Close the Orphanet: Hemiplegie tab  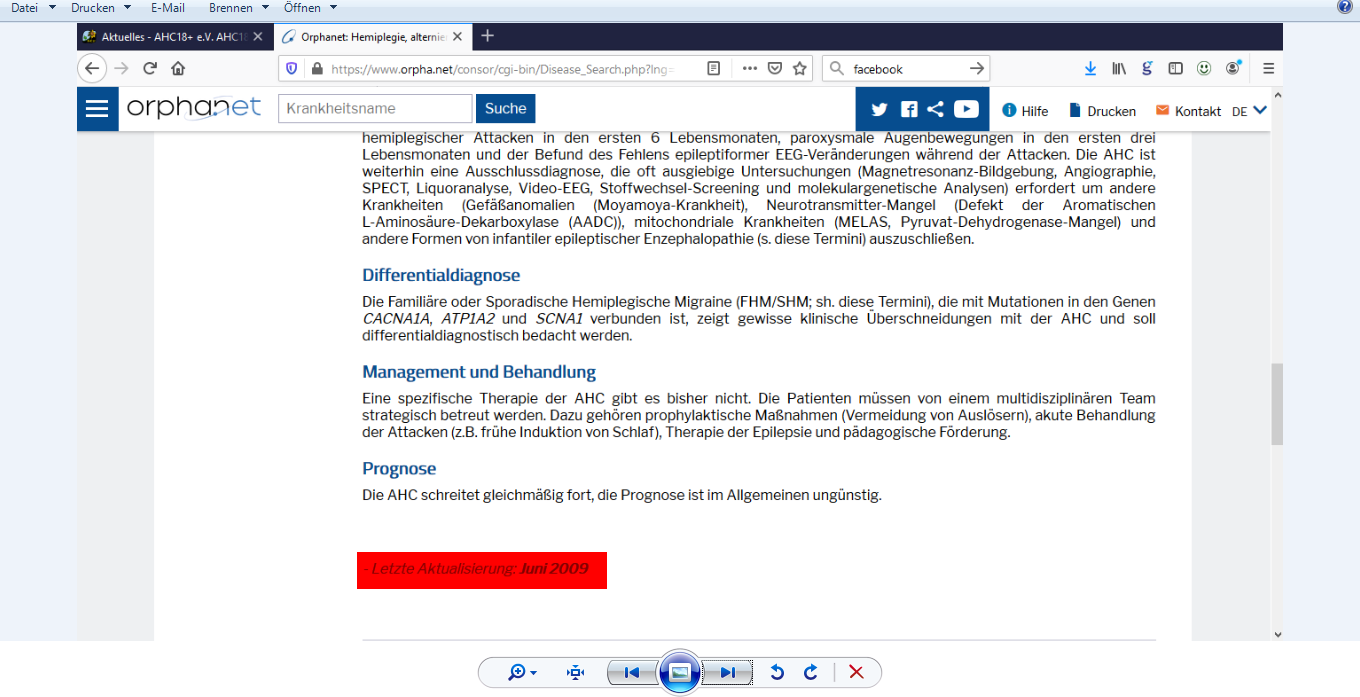[457, 37]
